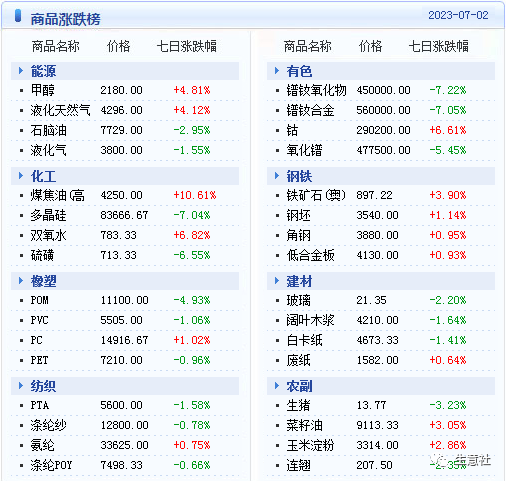506x481 pixels.
Task: Click the +4.81% change value
Action: click(192, 90)
